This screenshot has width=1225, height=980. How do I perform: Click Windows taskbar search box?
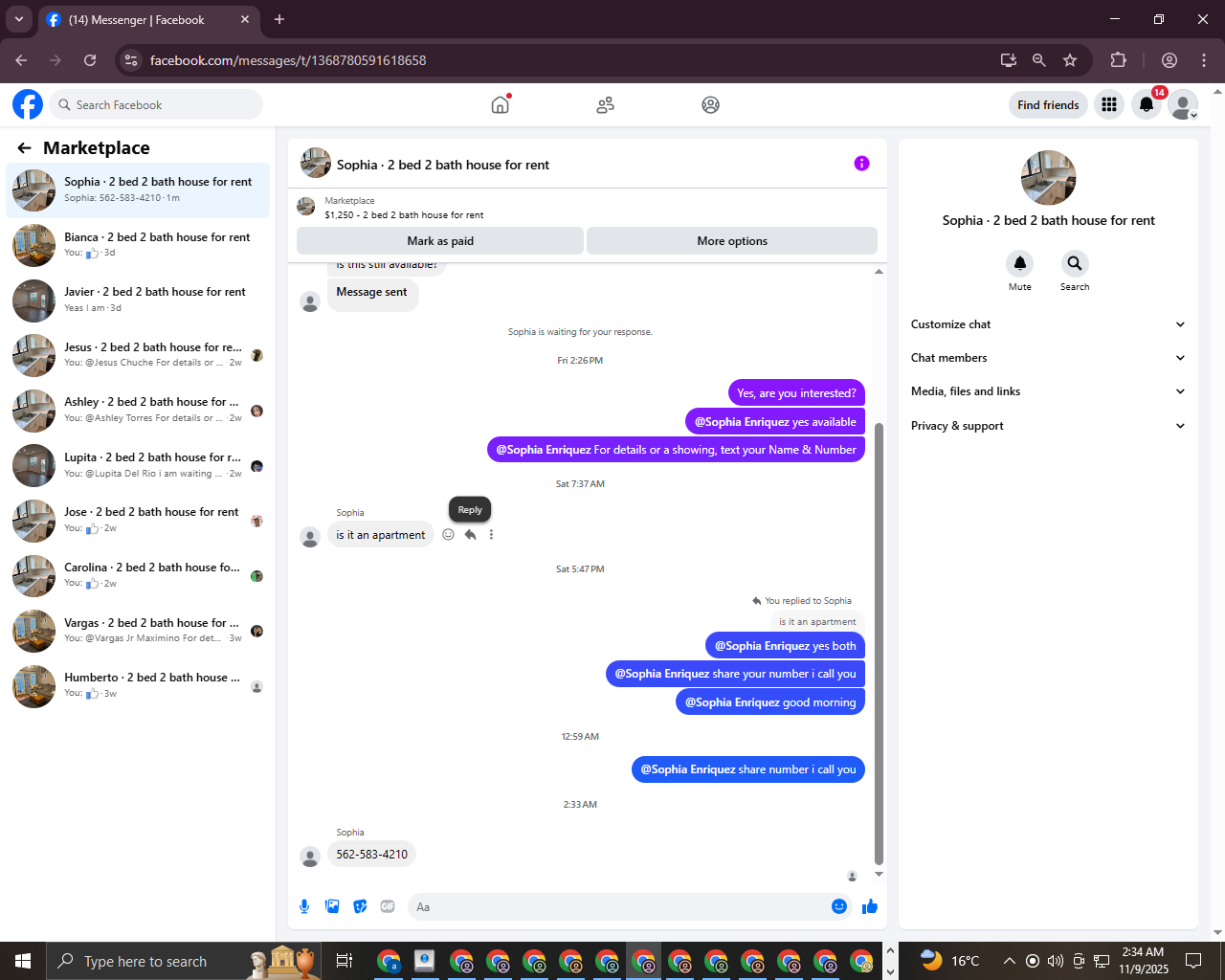tap(182, 961)
